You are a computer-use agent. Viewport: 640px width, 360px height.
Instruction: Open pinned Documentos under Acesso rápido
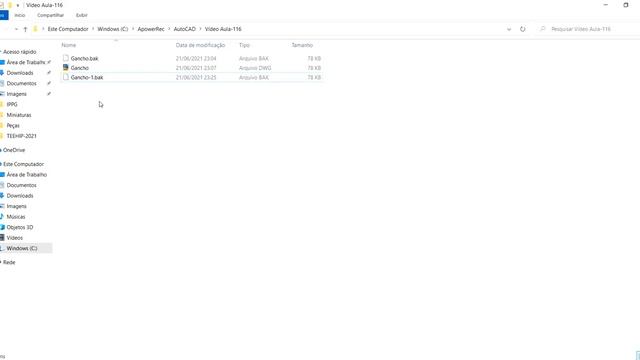click(21, 83)
